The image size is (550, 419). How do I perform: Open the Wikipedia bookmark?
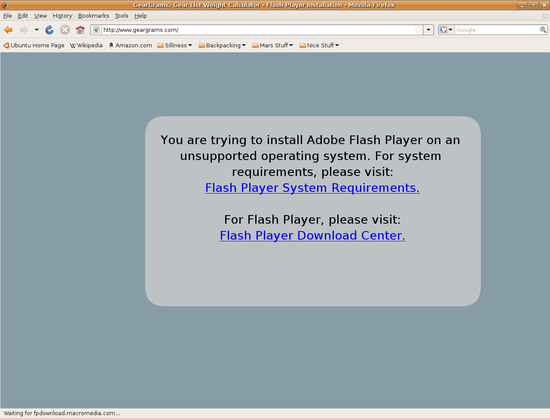tap(86, 45)
